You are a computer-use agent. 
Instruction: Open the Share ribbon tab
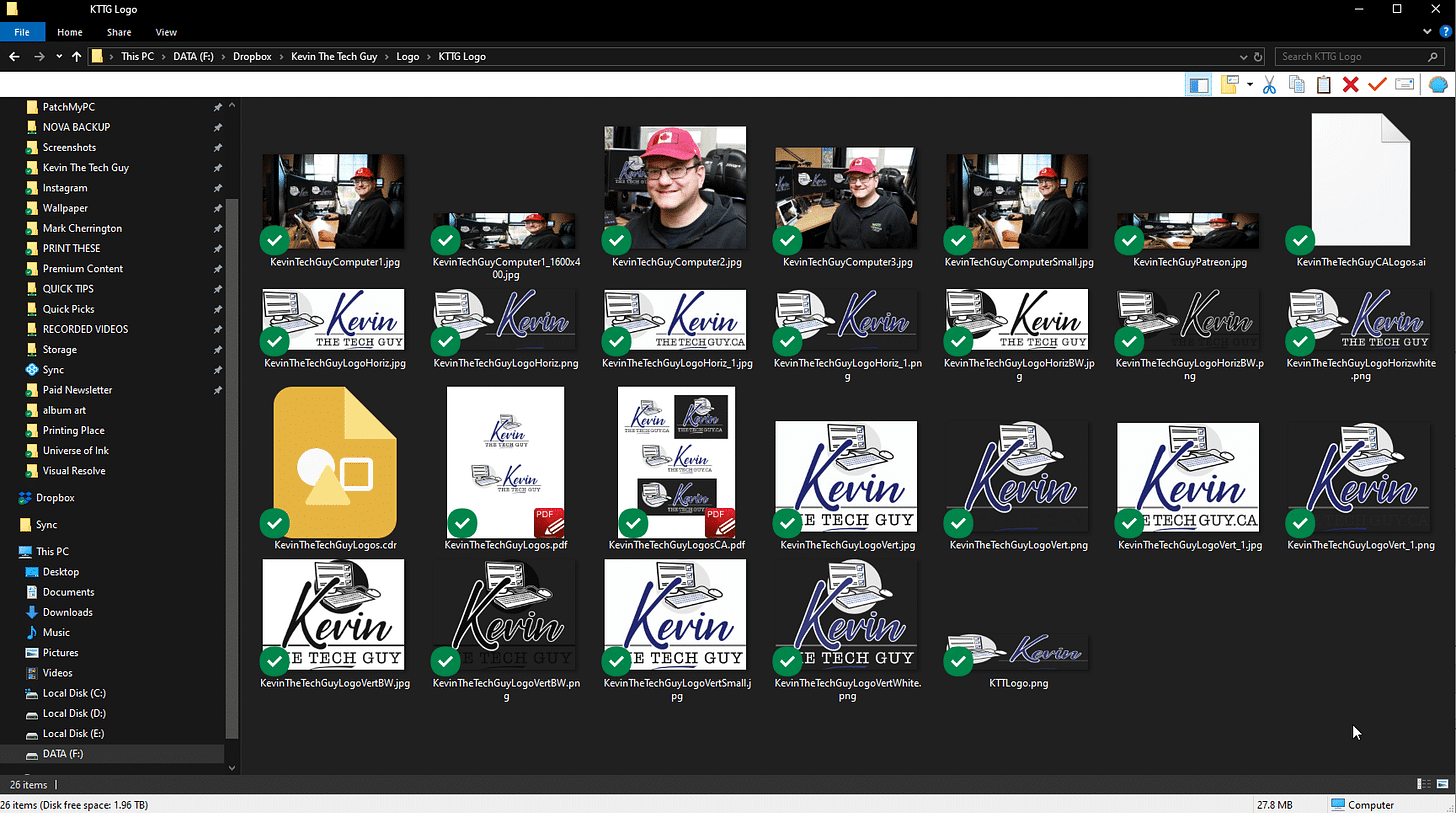[119, 32]
